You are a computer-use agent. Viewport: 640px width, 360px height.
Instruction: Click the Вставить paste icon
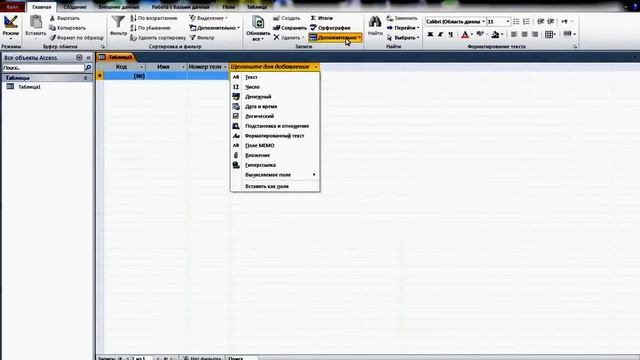tap(36, 22)
